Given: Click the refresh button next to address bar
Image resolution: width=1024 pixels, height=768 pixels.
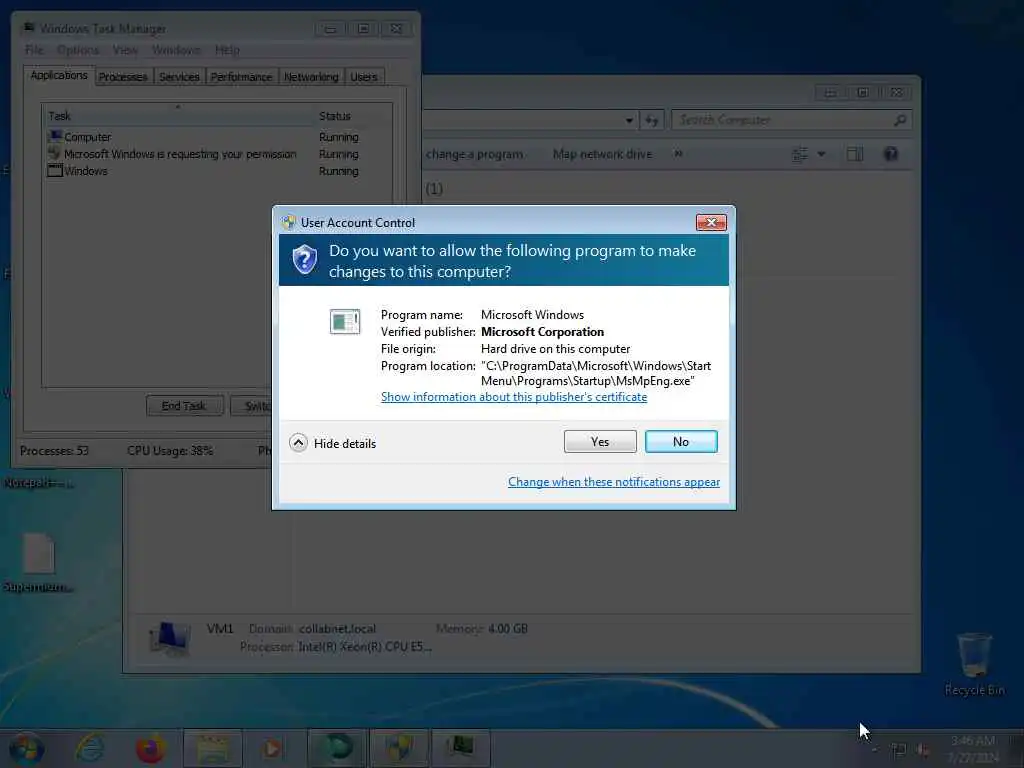Looking at the screenshot, I should [651, 120].
